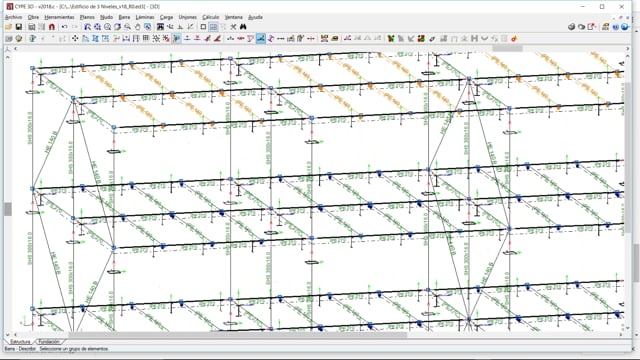640x360 pixels.
Task: Open the Láminas menu
Action: coord(145,17)
